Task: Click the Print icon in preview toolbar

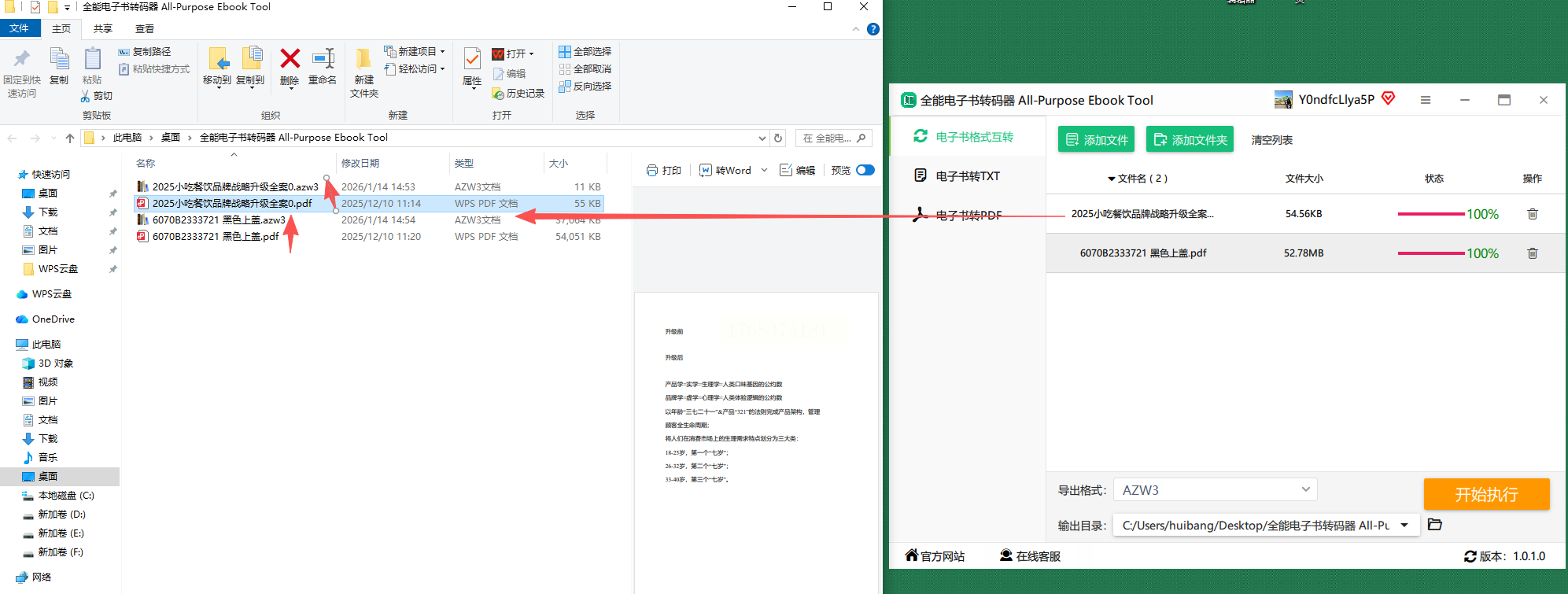Action: (x=652, y=171)
